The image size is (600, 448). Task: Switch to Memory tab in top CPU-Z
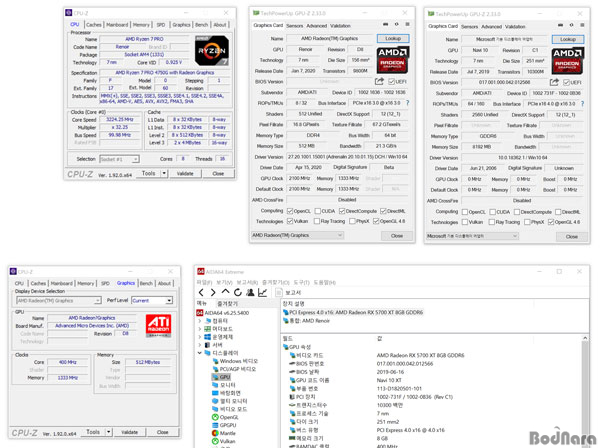coord(141,24)
